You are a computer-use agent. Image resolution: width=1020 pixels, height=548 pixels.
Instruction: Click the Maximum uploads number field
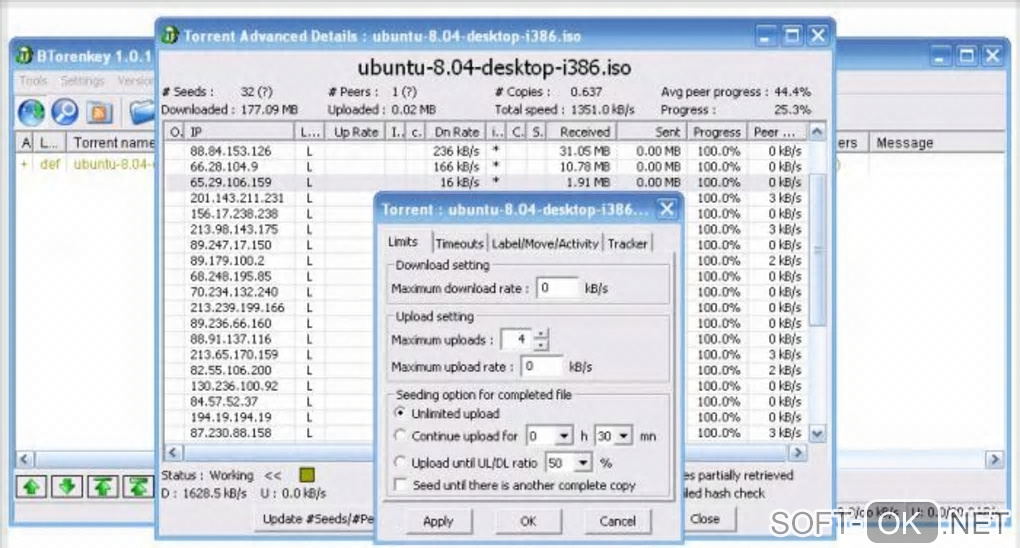point(517,339)
